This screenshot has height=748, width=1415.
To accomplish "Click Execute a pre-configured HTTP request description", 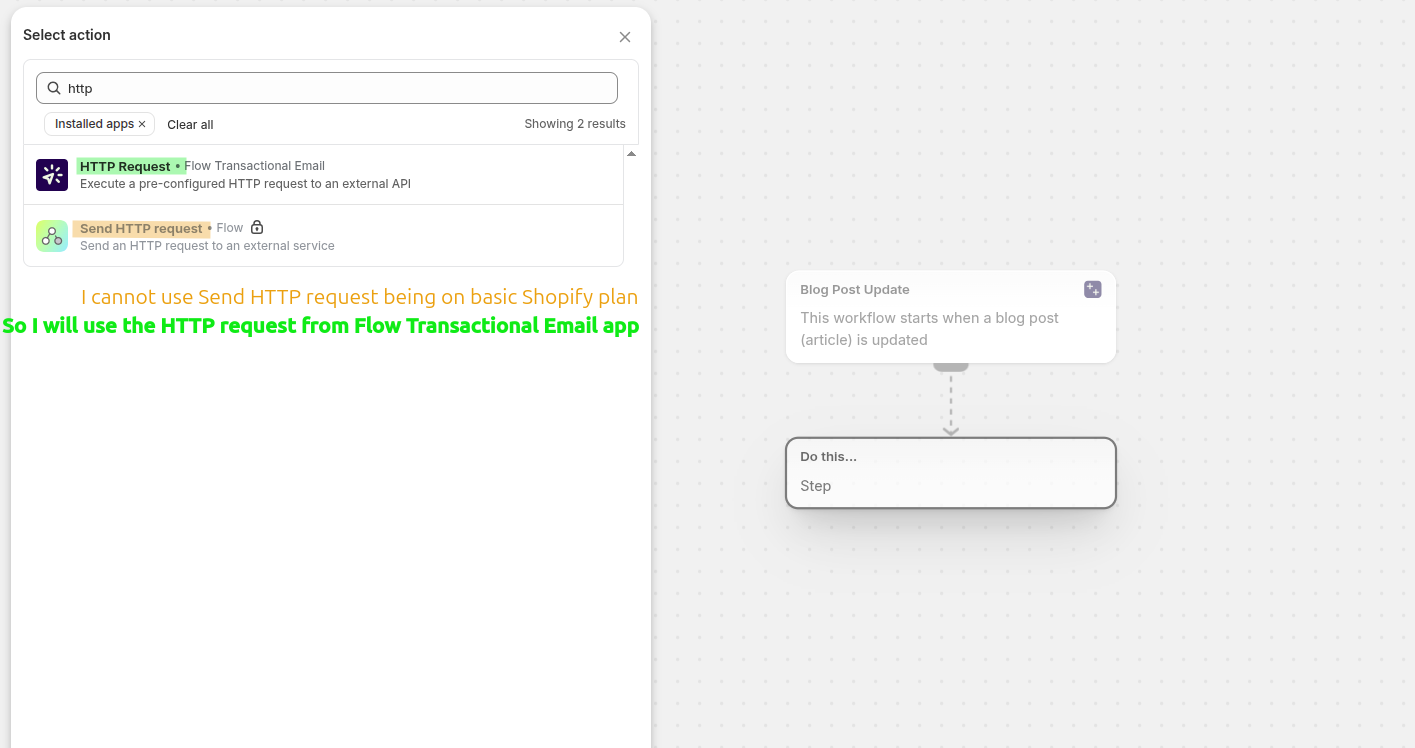I will 245,184.
